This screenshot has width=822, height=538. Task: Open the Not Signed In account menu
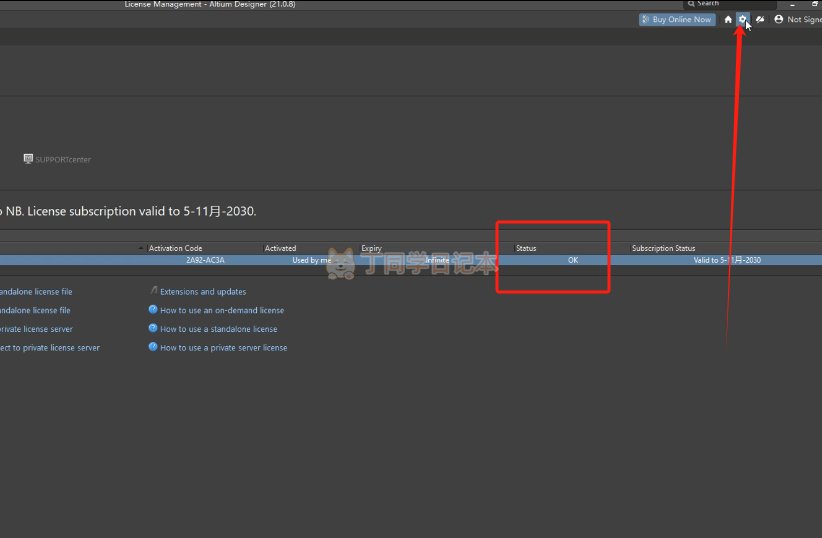tap(798, 19)
